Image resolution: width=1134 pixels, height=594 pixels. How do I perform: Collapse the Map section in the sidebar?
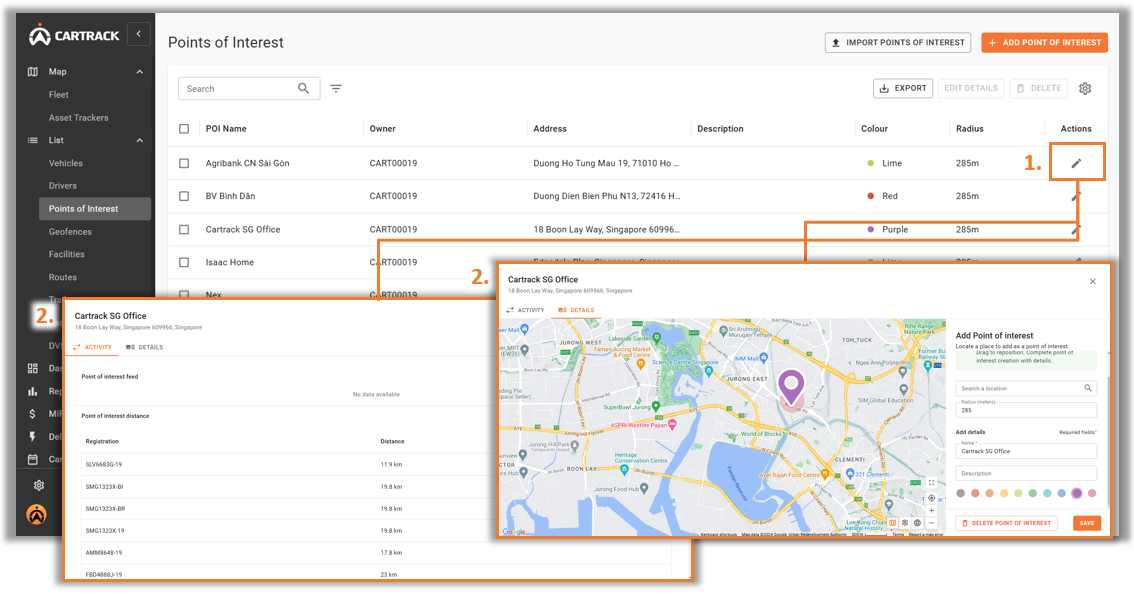pos(140,72)
